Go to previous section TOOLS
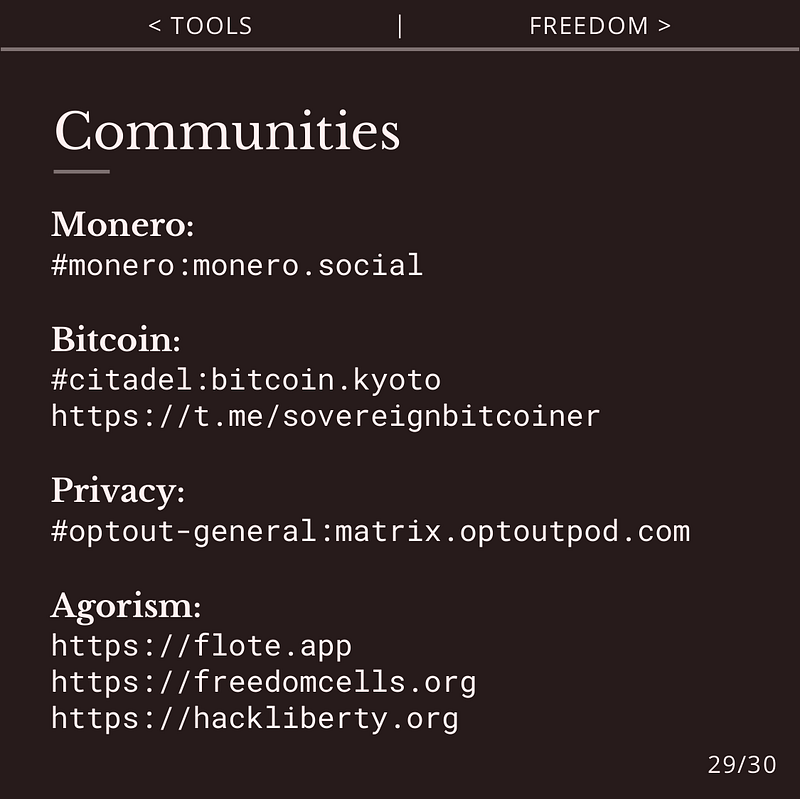Viewport: 800px width, 799px height. click(200, 26)
